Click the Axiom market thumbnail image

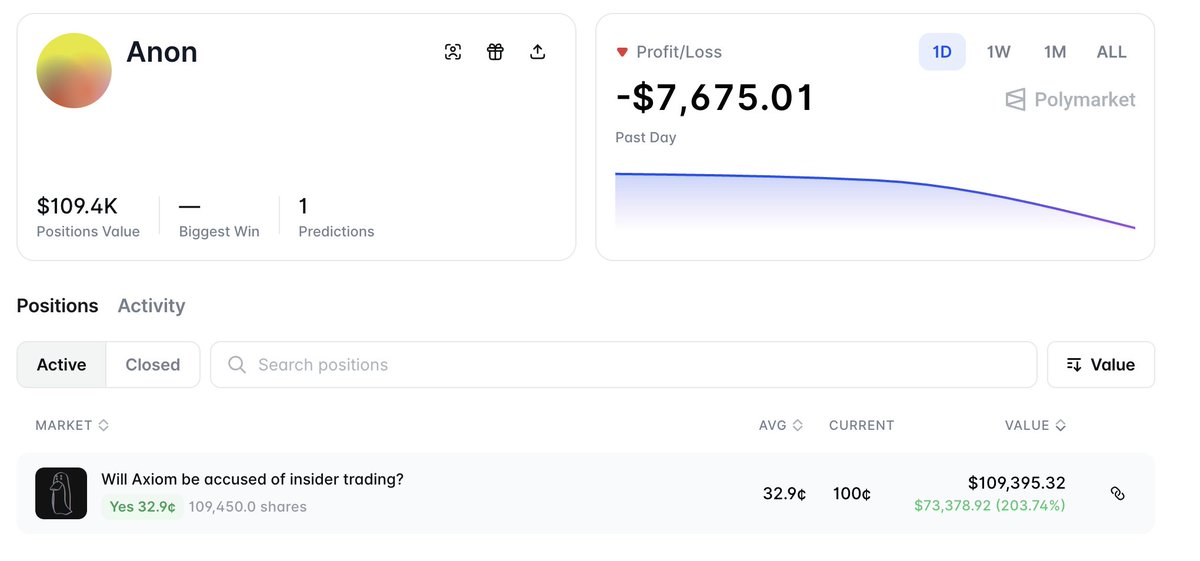click(61, 493)
